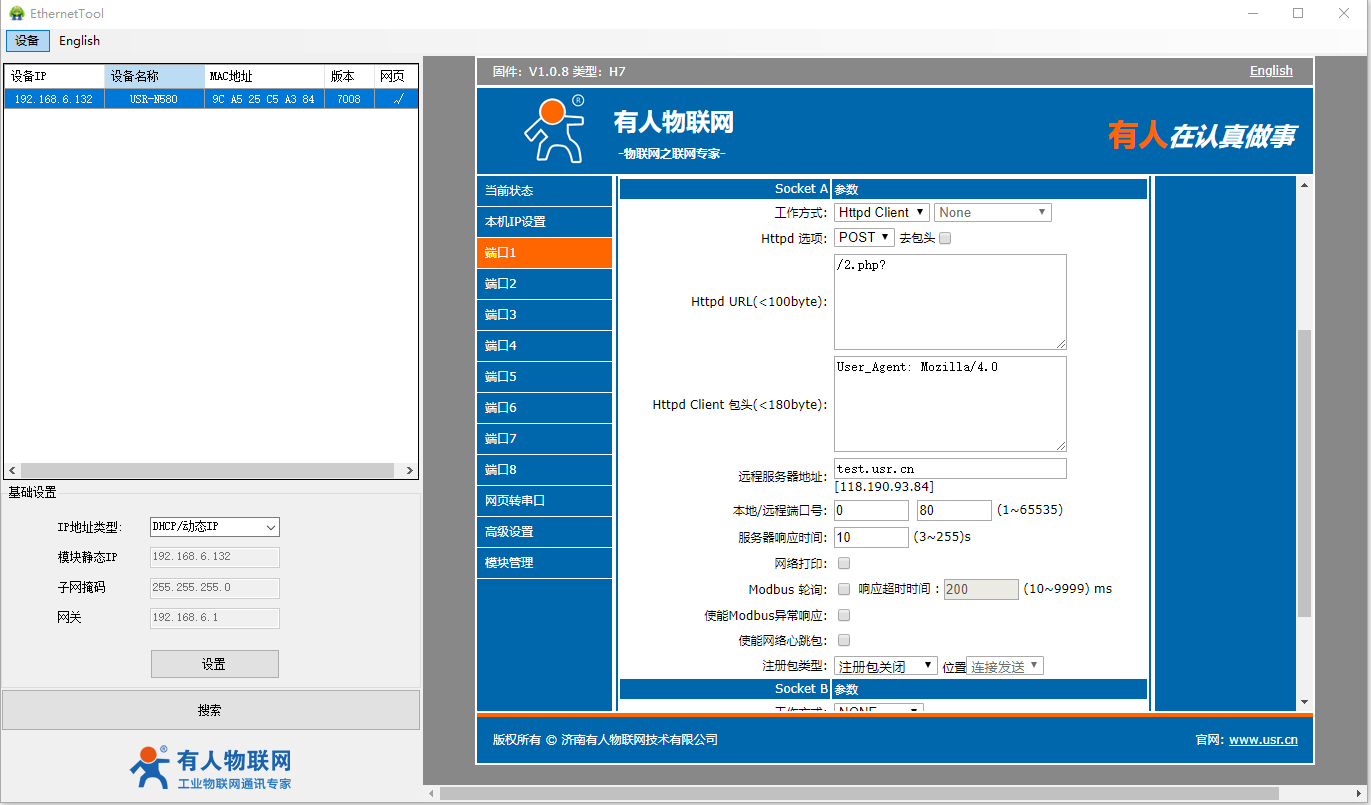Image resolution: width=1371 pixels, height=805 pixels.
Task: Open the www.usr.cn website link
Action: [x=1262, y=740]
